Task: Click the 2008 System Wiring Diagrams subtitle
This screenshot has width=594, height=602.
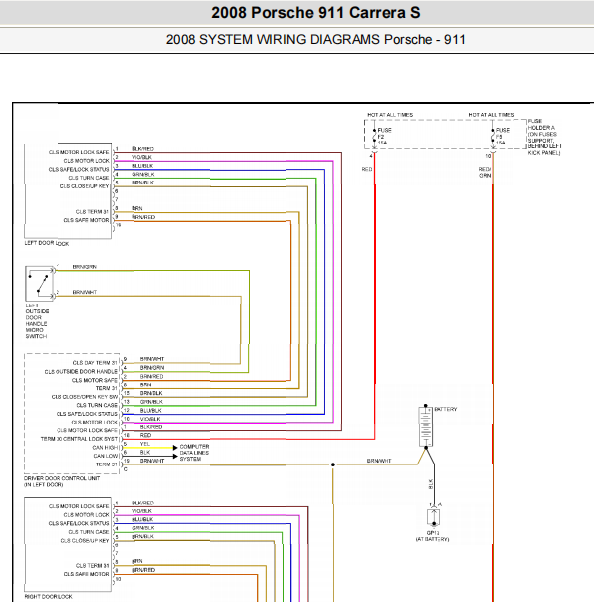Action: pyautogui.click(x=316, y=40)
